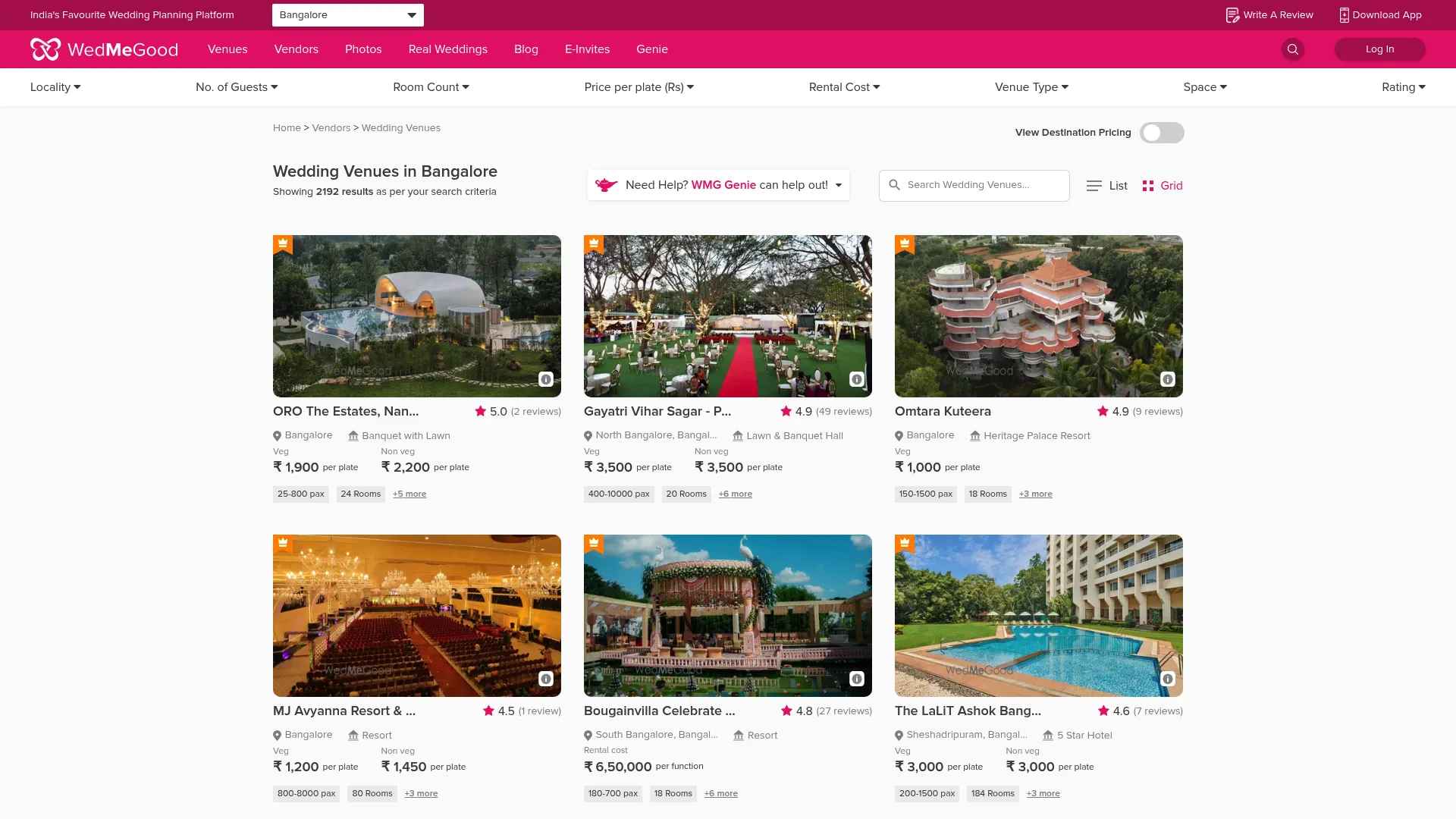
Task: Select the Grid view icon
Action: (1148, 185)
